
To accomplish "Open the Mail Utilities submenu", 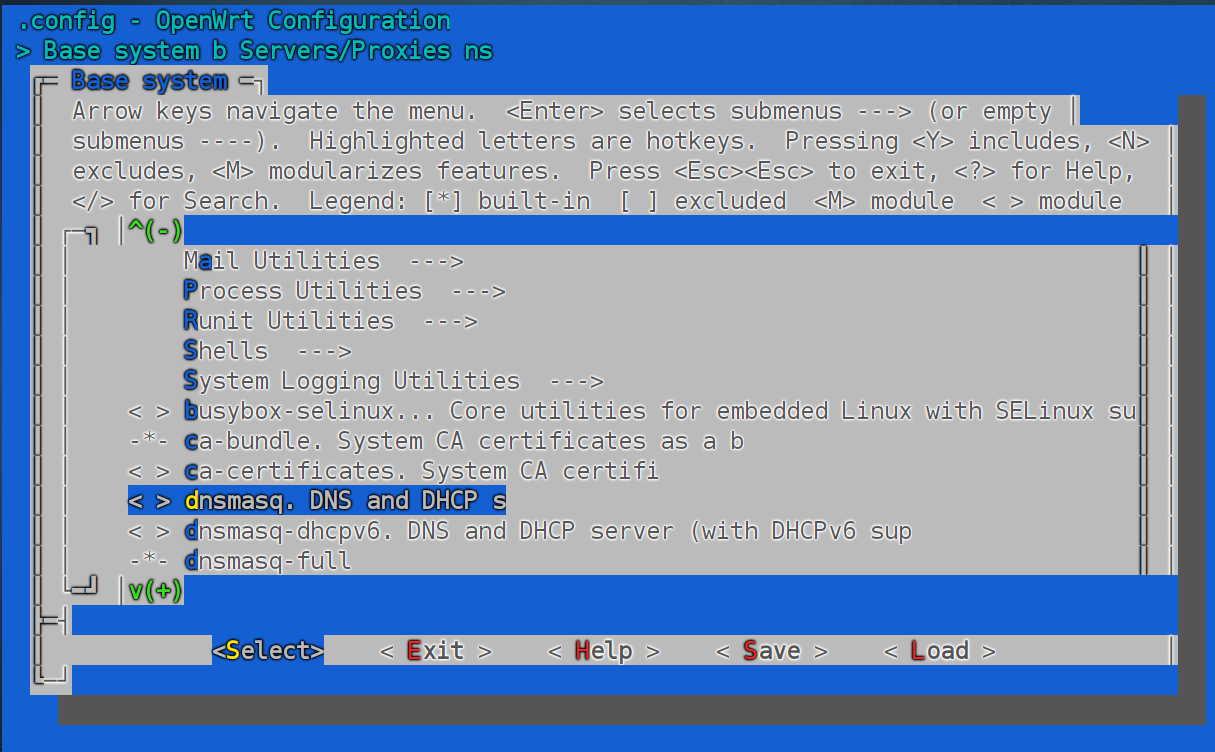I will [281, 261].
